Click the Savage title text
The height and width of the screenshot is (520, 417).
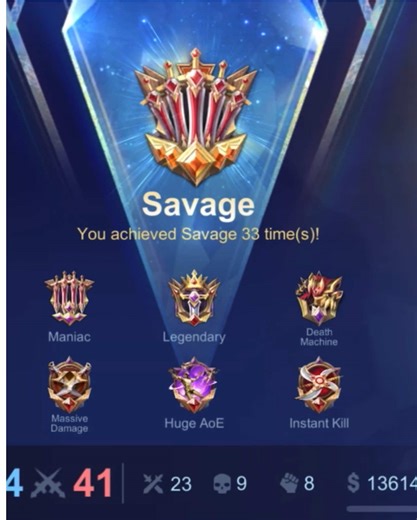coord(198,205)
